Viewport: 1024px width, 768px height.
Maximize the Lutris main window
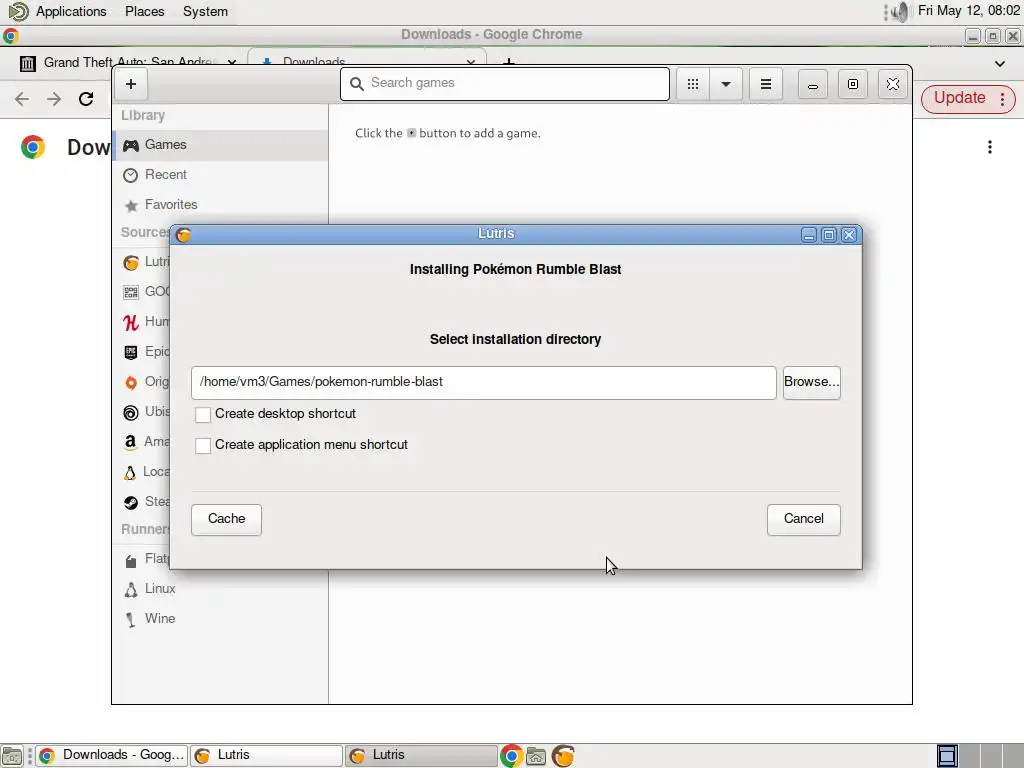pos(852,84)
